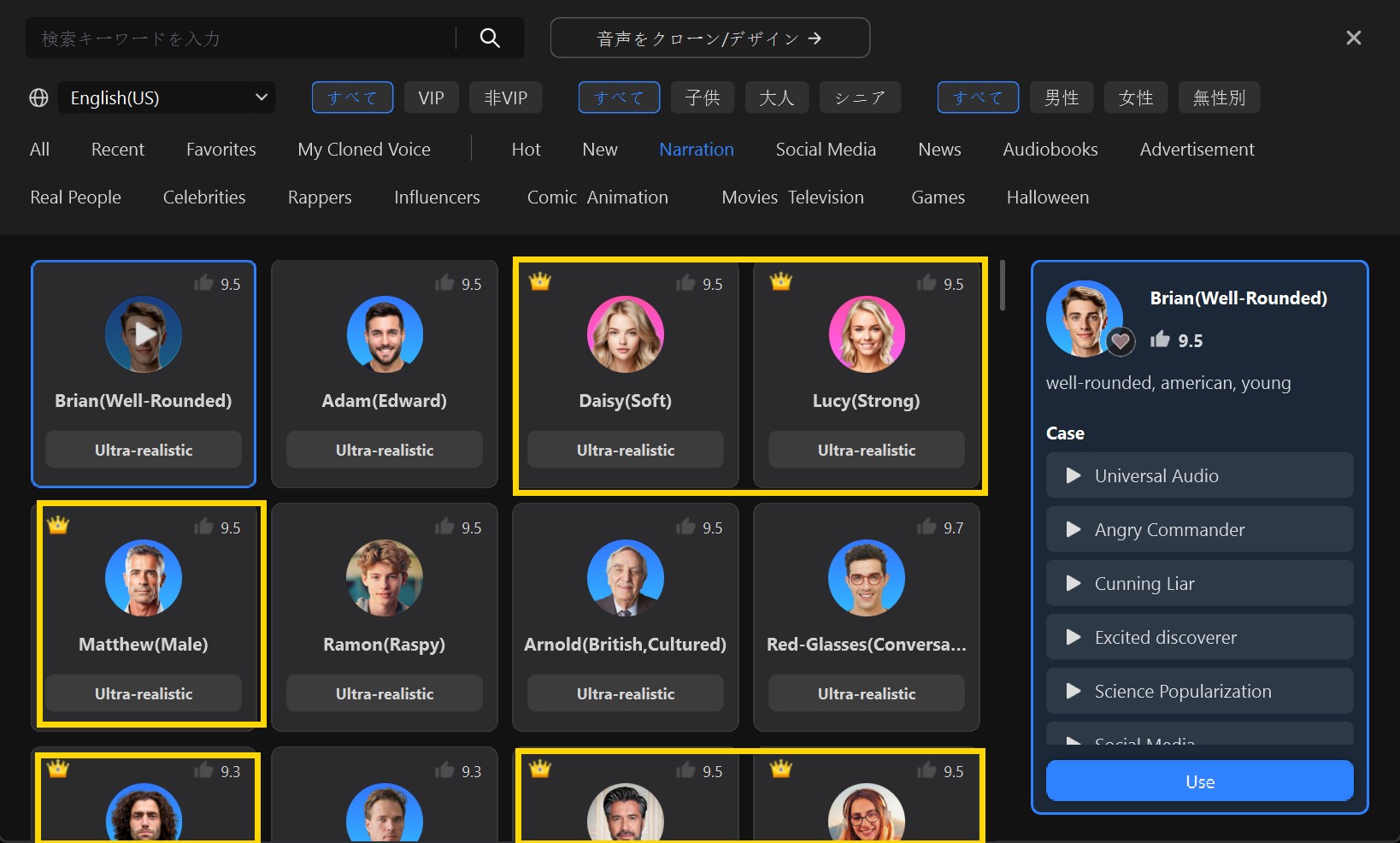The image size is (1400, 843).
Task: Click the globe language icon
Action: coord(38,97)
